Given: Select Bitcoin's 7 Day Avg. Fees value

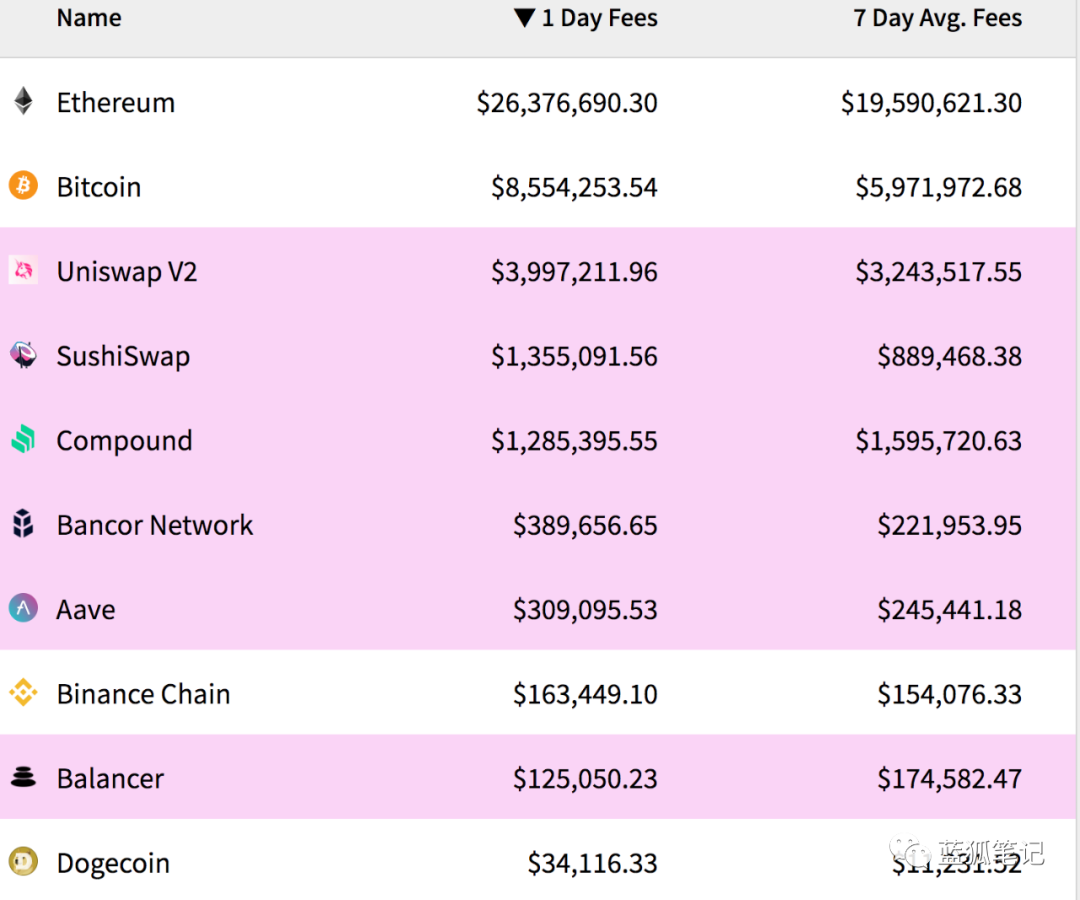Looking at the screenshot, I should coord(938,187).
